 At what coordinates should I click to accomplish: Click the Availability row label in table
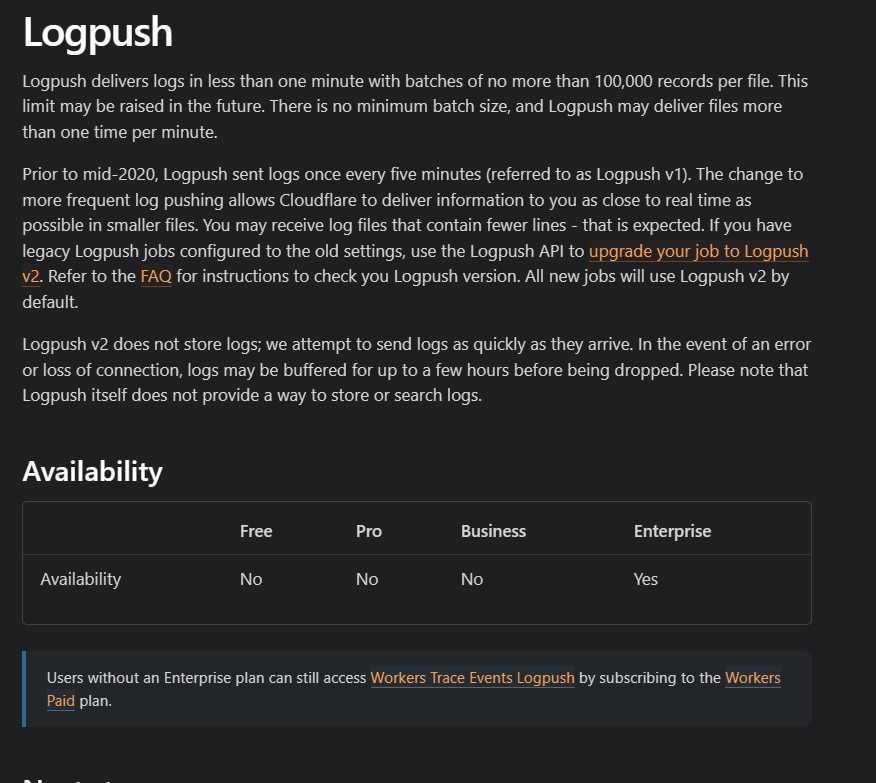click(80, 579)
